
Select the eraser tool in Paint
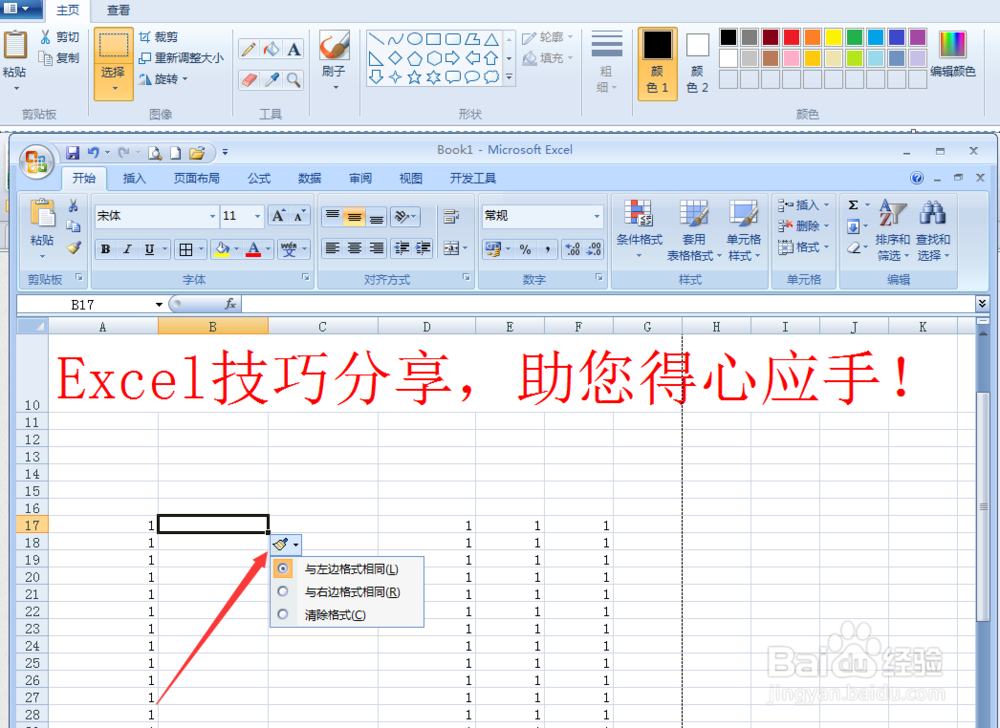tap(247, 80)
